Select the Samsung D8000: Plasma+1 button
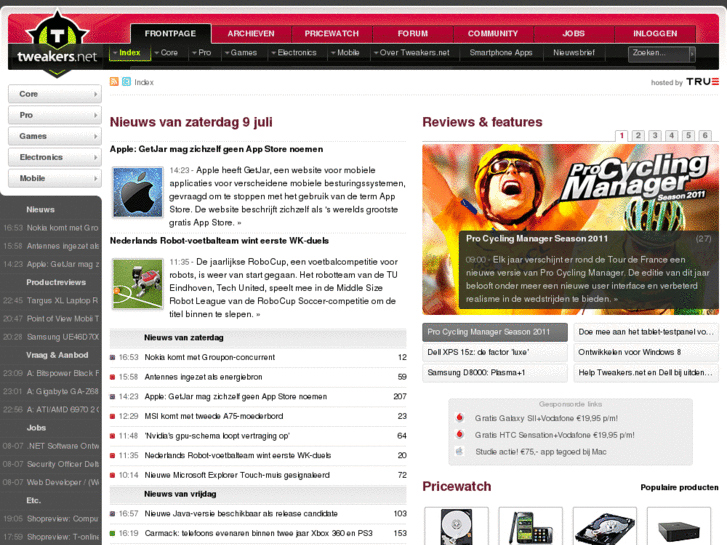This screenshot has width=727, height=545. tap(495, 372)
